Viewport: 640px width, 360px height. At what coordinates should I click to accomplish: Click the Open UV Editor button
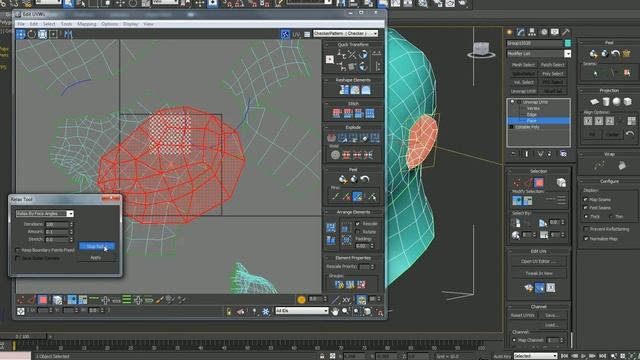(x=538, y=261)
